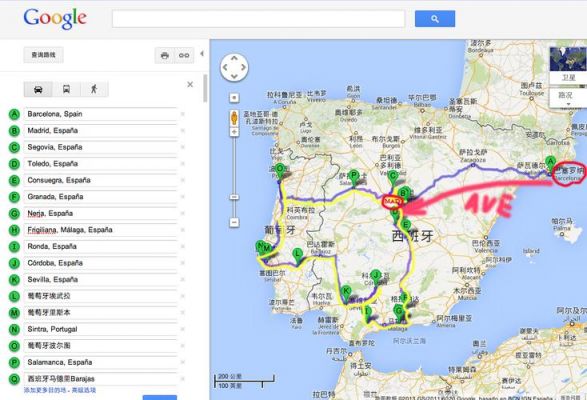Focus the Google Maps search box
The width and height of the screenshot is (587, 400).
[258, 19]
